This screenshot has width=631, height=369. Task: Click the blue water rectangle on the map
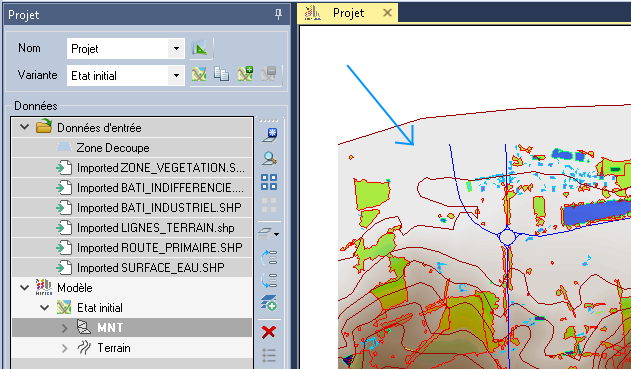597,212
